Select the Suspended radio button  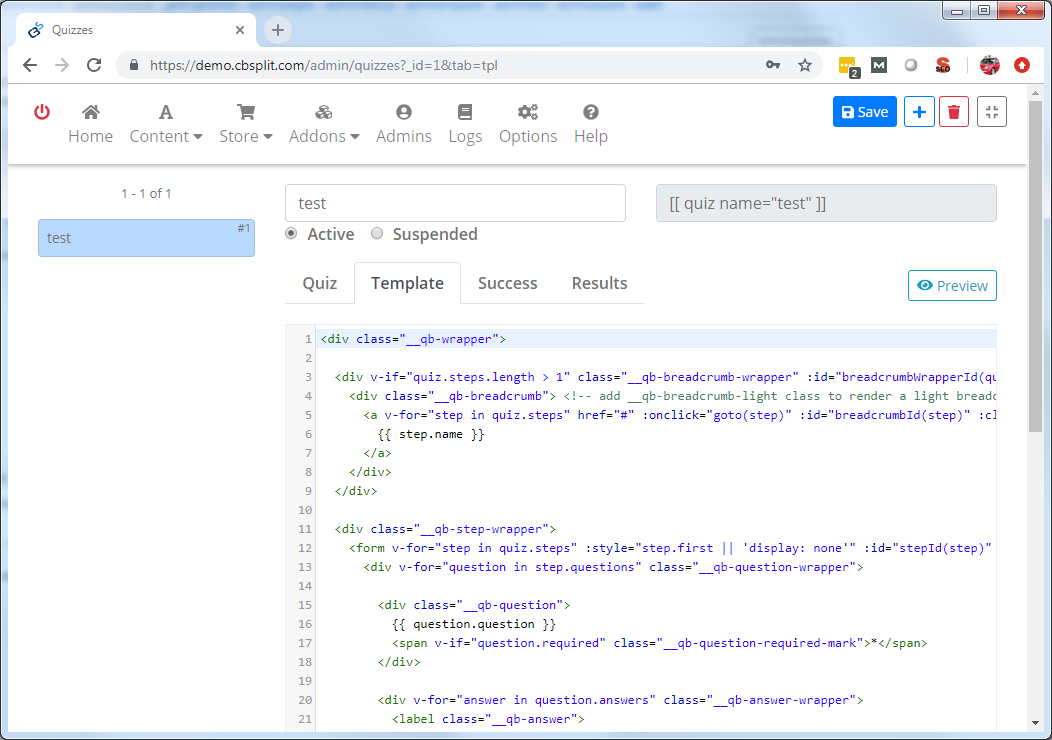coord(377,234)
